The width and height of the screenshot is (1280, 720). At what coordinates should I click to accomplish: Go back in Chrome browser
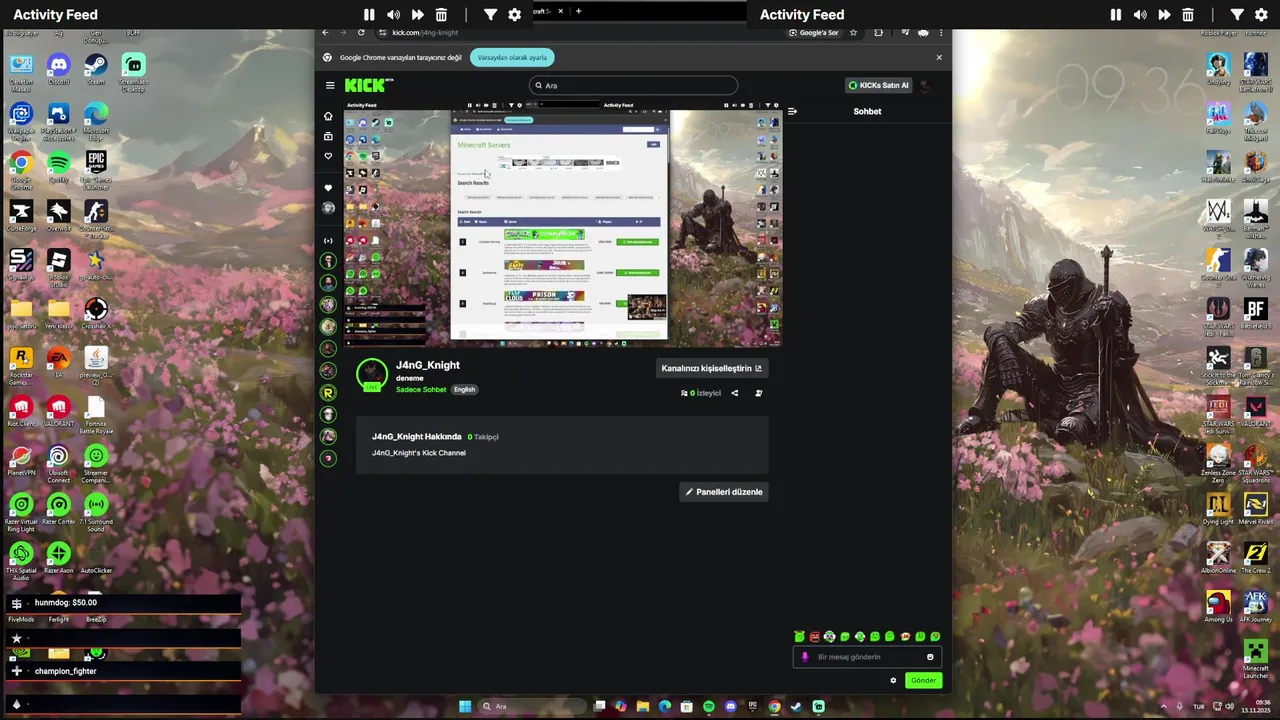(x=325, y=32)
